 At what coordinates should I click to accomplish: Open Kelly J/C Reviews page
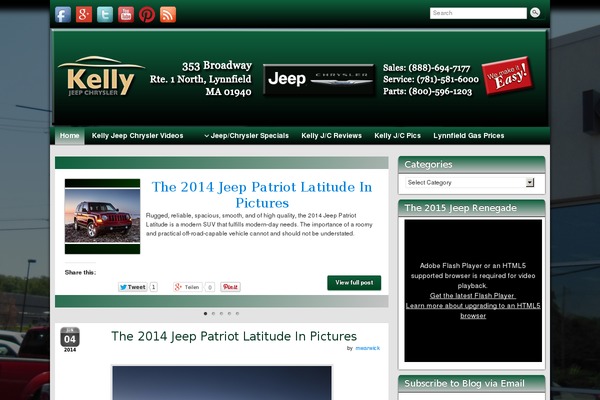pos(331,136)
